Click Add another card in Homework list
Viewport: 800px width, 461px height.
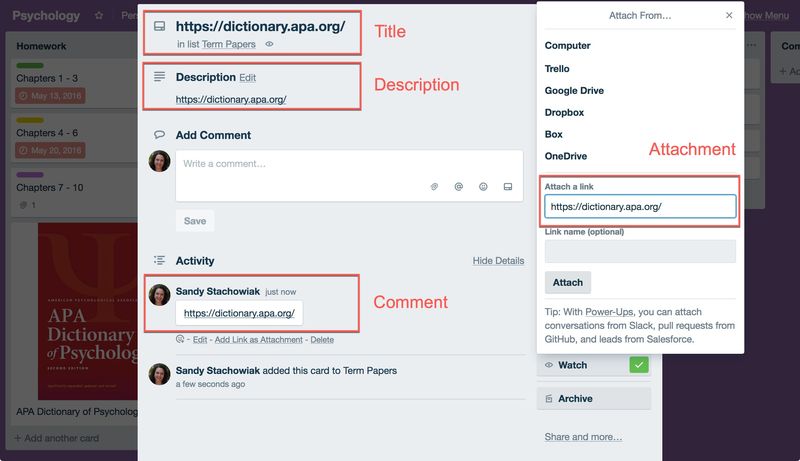[x=57, y=438]
